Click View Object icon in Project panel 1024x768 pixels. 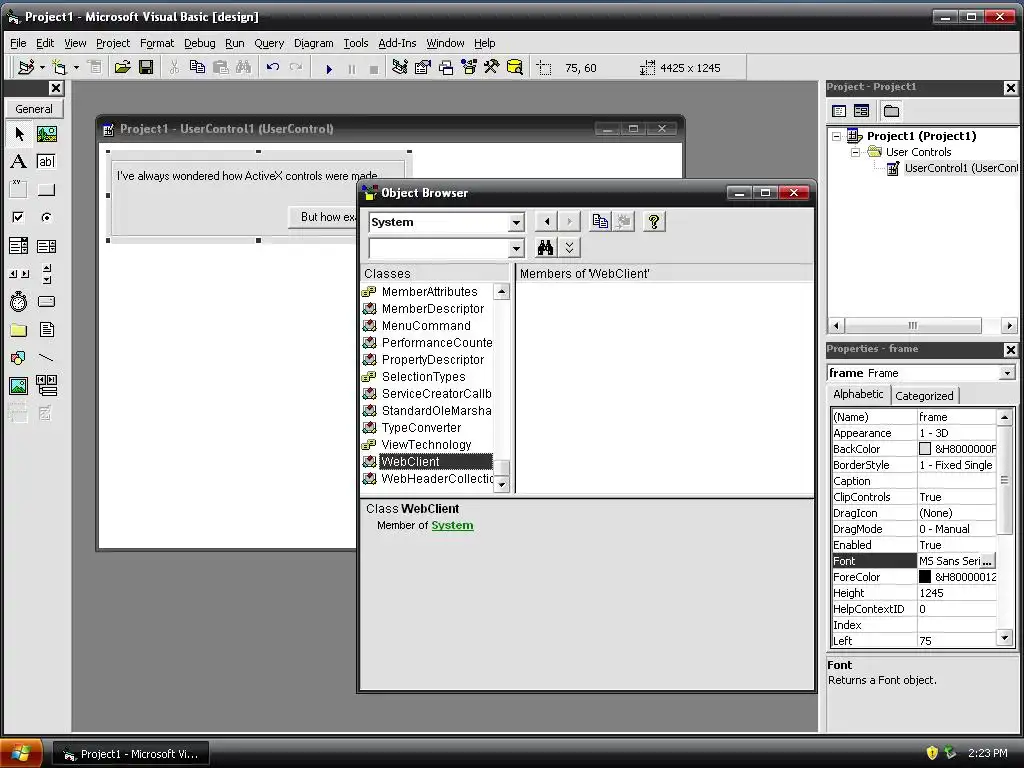pos(861,111)
